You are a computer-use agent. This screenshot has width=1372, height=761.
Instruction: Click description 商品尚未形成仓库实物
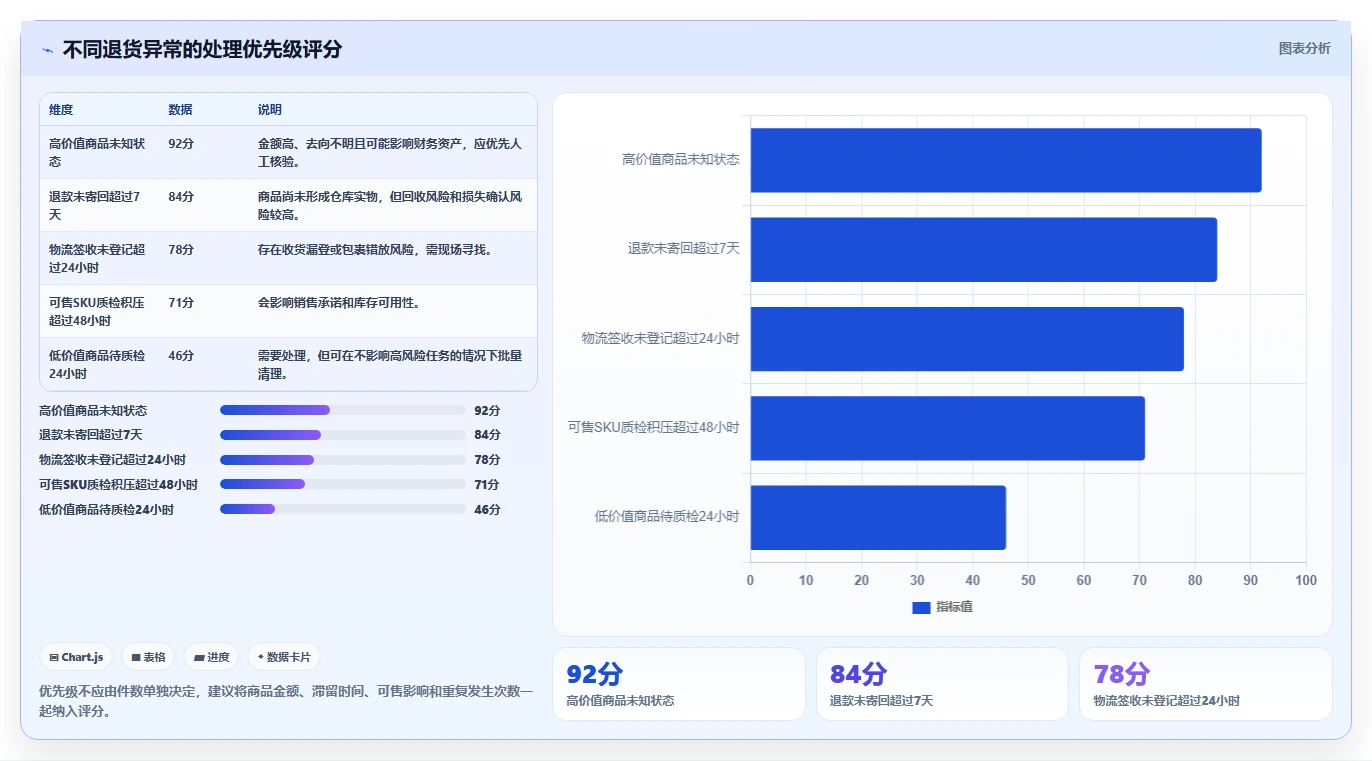pos(390,206)
